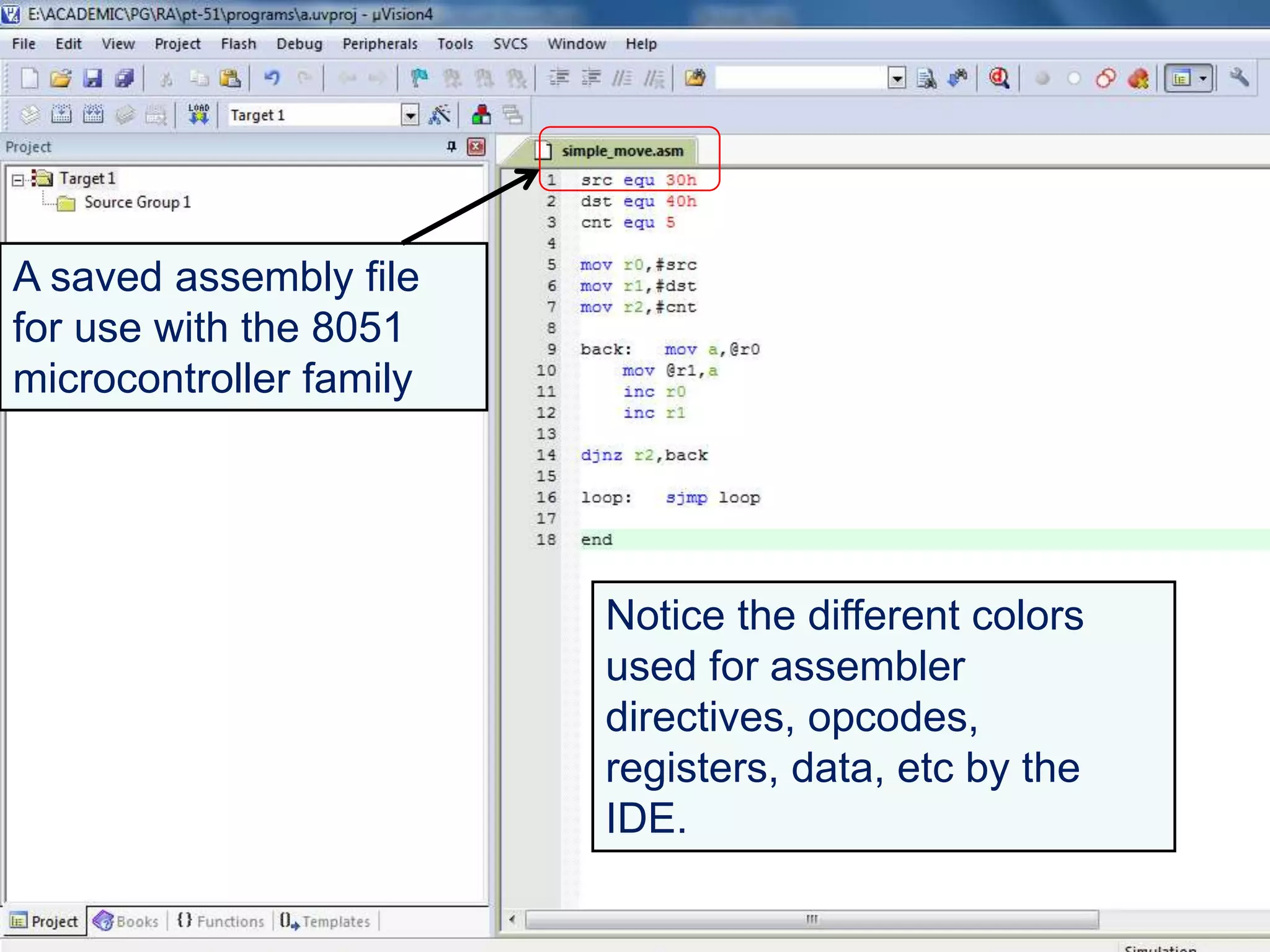Select Source Group 1 in project tree
Screen dimensions: 1270x952
137,203
